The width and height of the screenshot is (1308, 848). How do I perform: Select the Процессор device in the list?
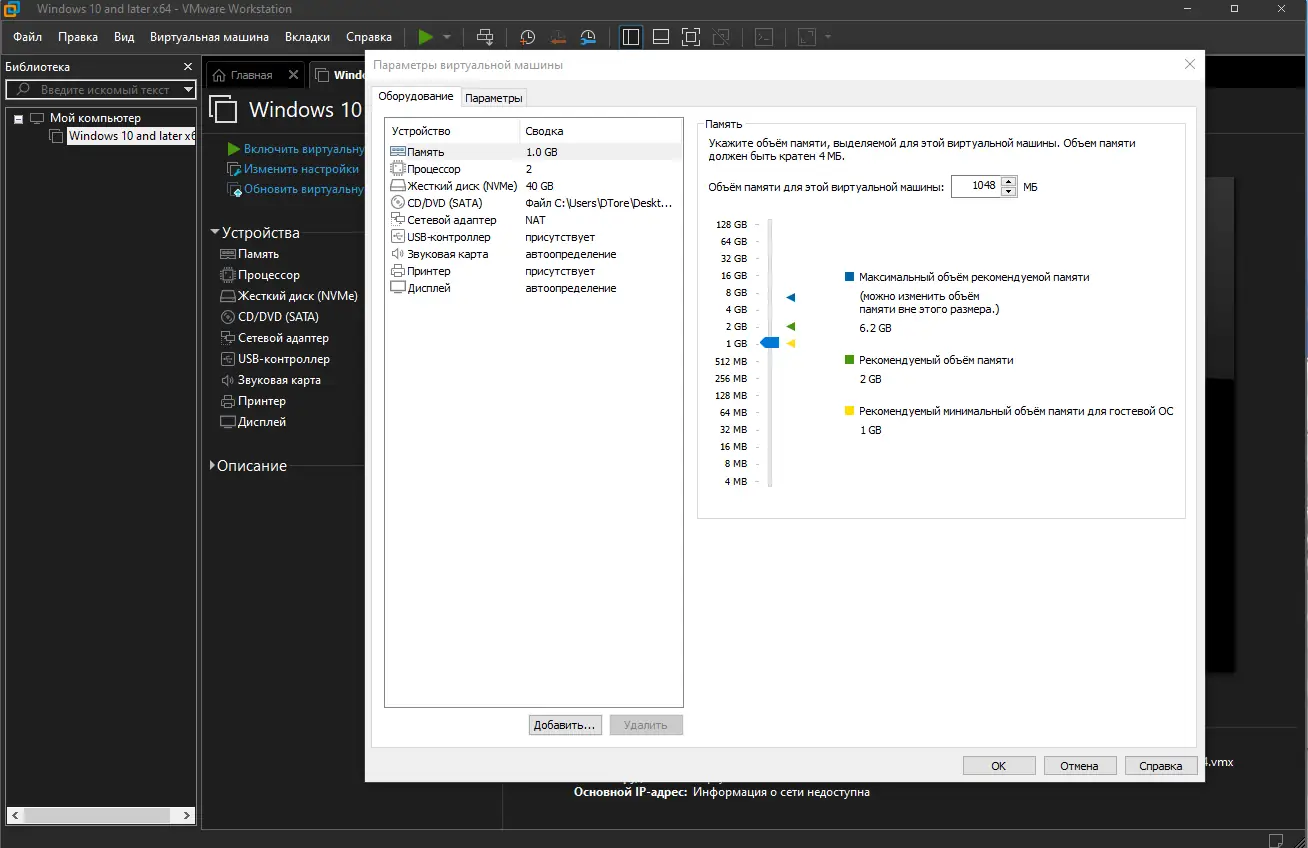[533, 169]
